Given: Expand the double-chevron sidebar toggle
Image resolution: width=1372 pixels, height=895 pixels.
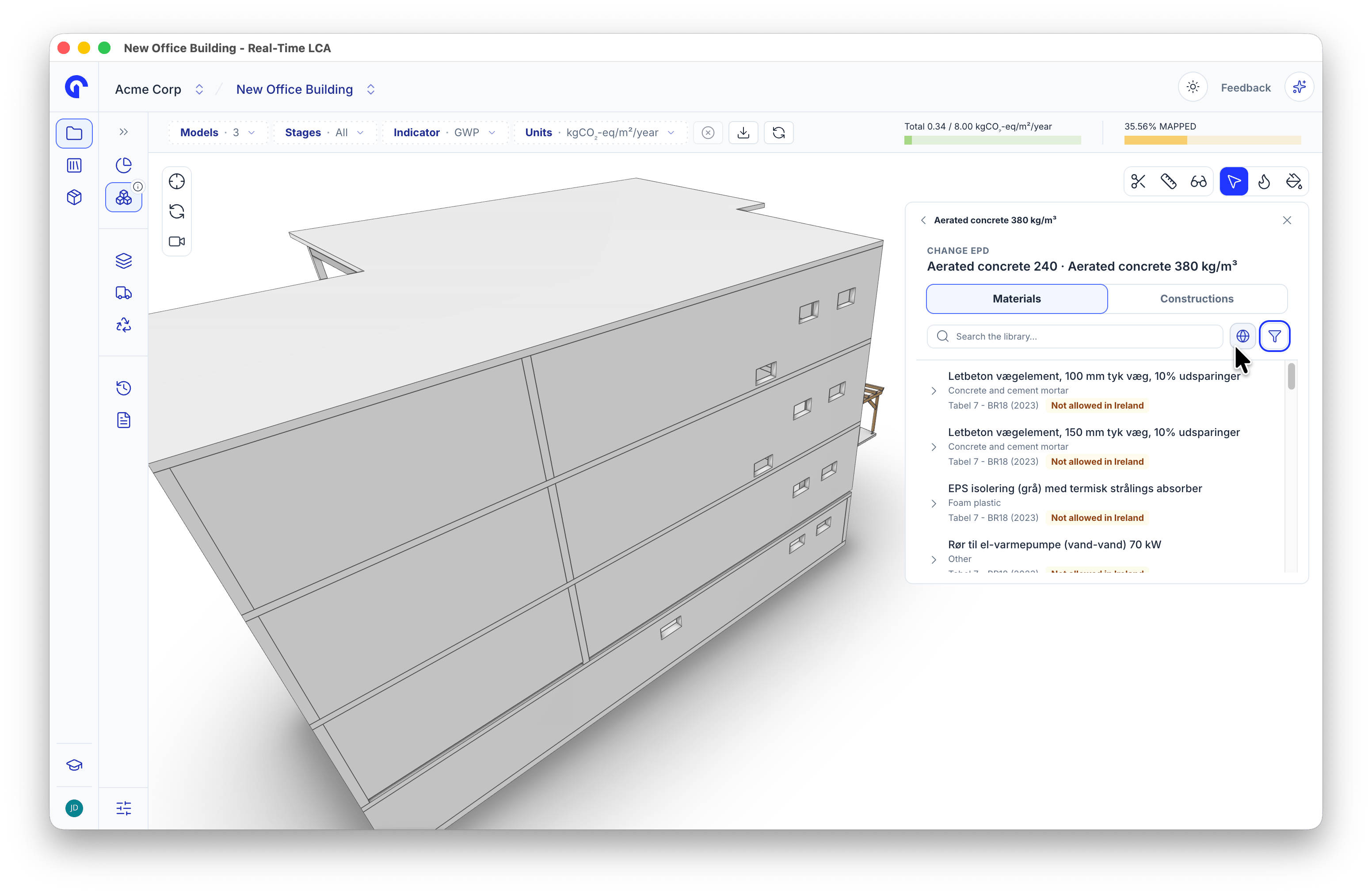Looking at the screenshot, I should coord(123,132).
